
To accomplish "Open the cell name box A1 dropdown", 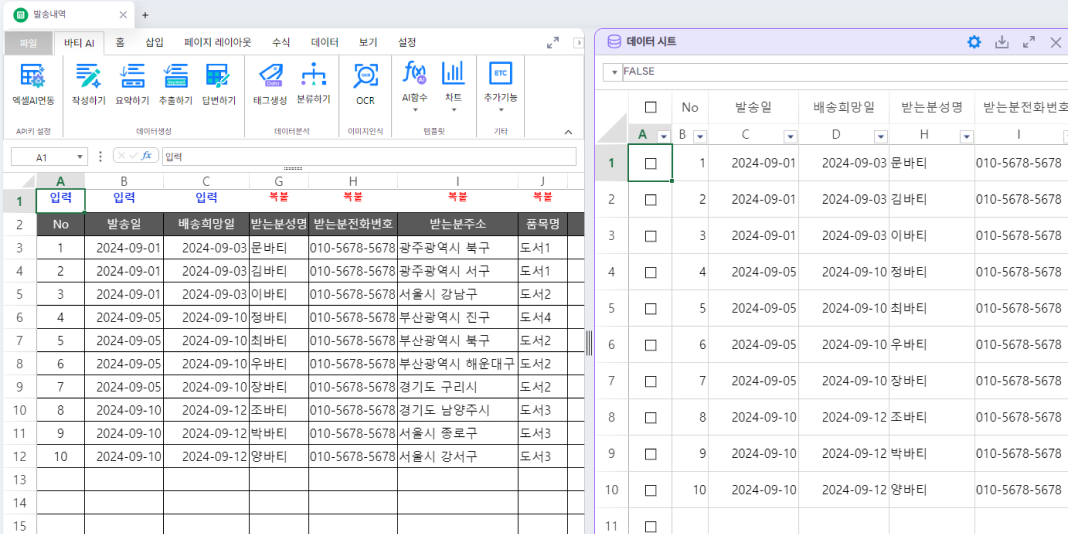I will [x=80, y=157].
